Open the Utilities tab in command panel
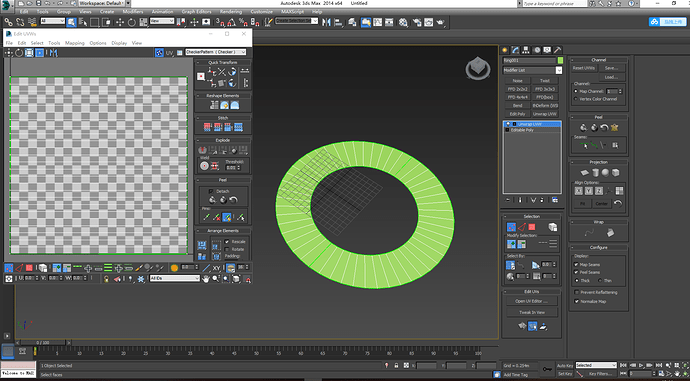 [x=558, y=50]
